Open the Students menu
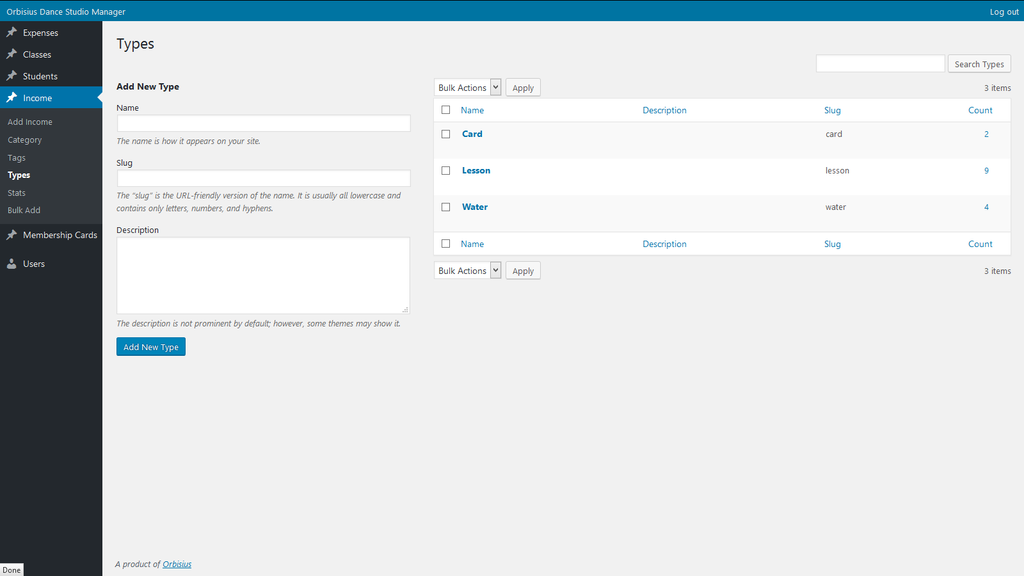Viewport: 1024px width, 576px height. pos(51,76)
